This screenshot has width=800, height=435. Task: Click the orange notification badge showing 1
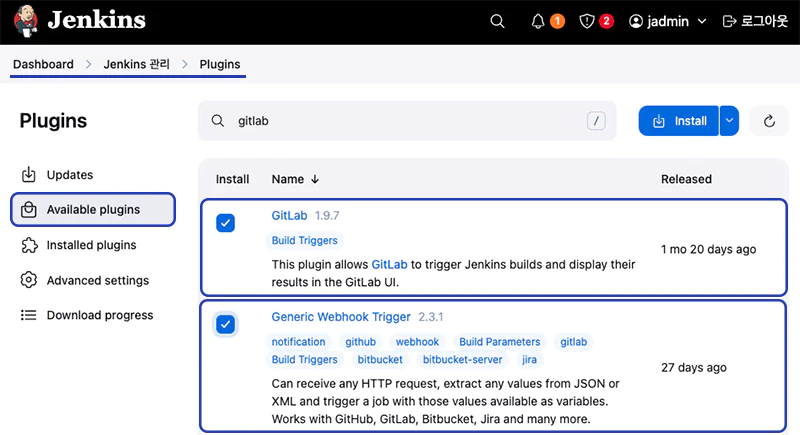click(558, 21)
